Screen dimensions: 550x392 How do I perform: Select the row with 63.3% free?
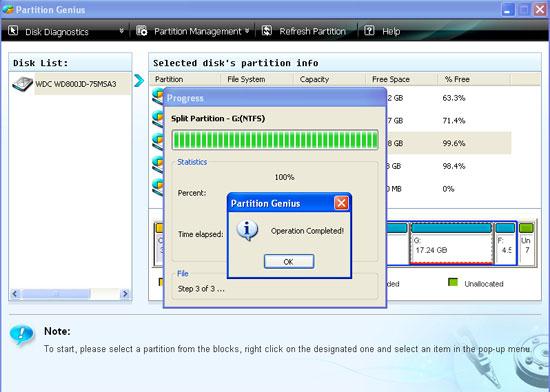click(x=449, y=98)
